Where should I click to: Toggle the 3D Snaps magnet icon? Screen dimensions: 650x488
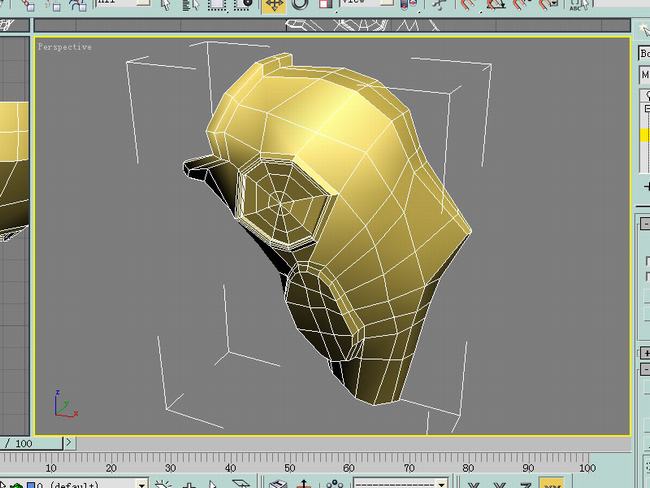(x=469, y=4)
